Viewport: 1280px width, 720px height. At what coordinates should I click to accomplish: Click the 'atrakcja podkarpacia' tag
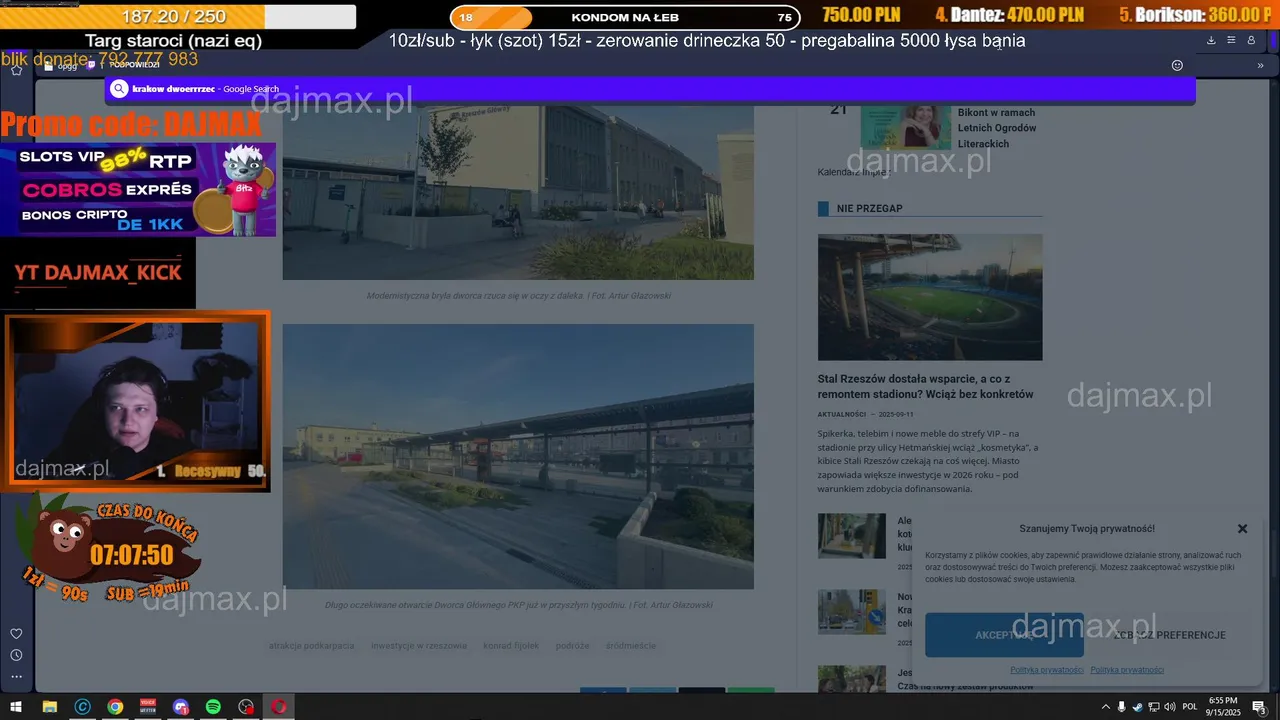click(311, 646)
